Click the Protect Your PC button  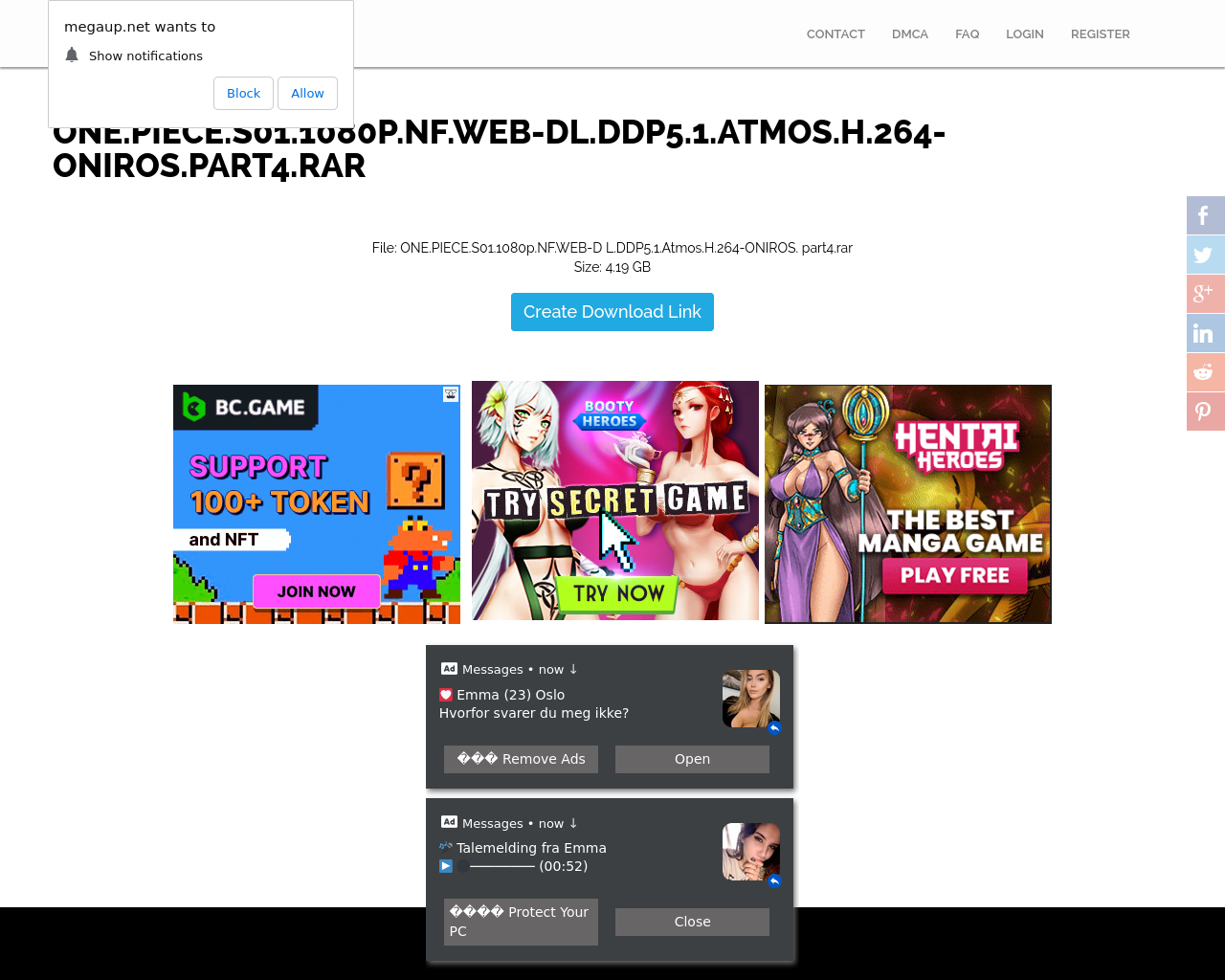pos(521,922)
